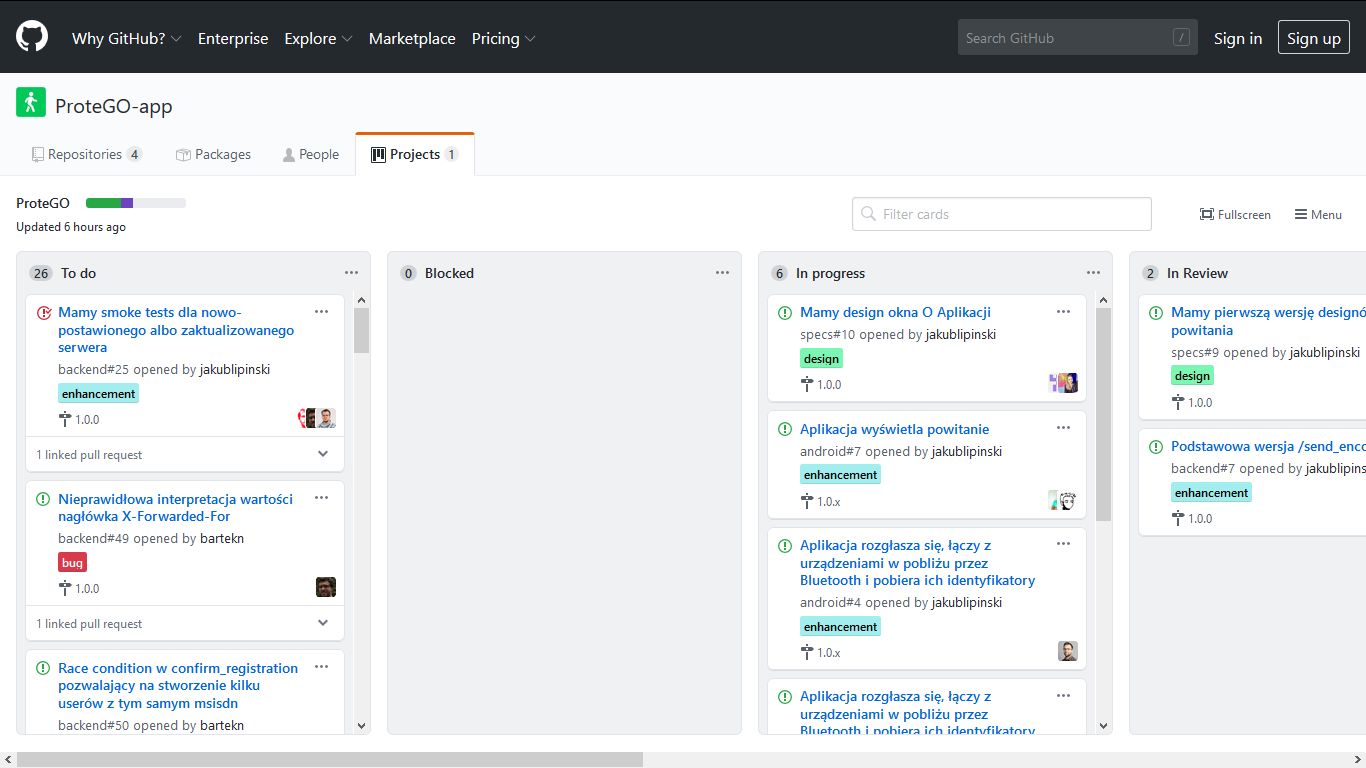Open 'Aplikacja wyświetla powitanie' card link

(894, 429)
